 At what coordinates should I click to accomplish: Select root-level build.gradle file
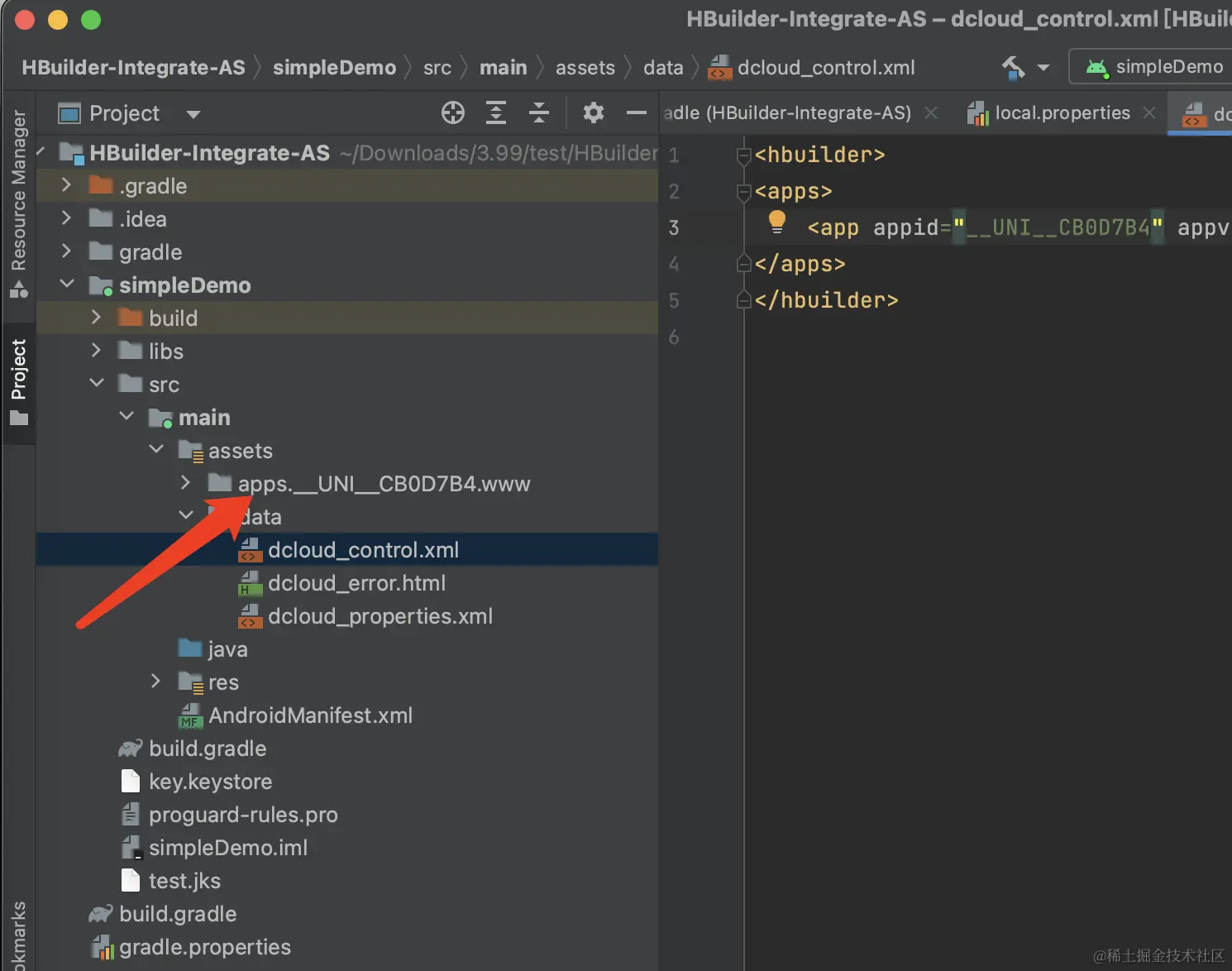coord(347,914)
